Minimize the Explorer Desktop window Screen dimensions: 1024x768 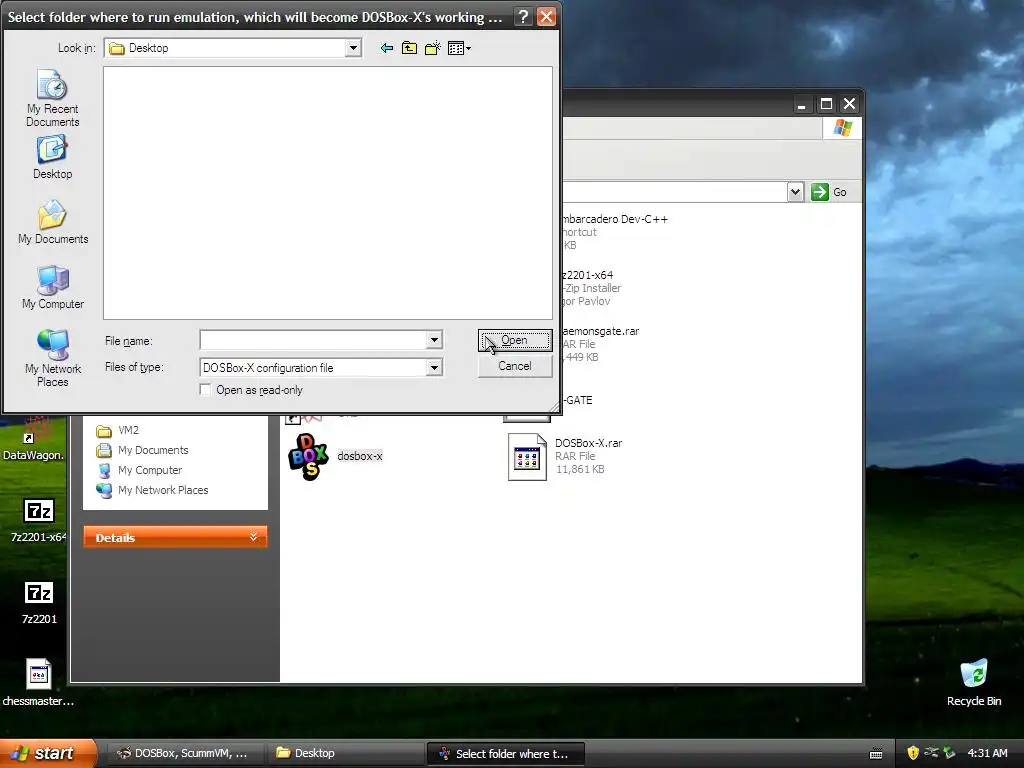(802, 104)
